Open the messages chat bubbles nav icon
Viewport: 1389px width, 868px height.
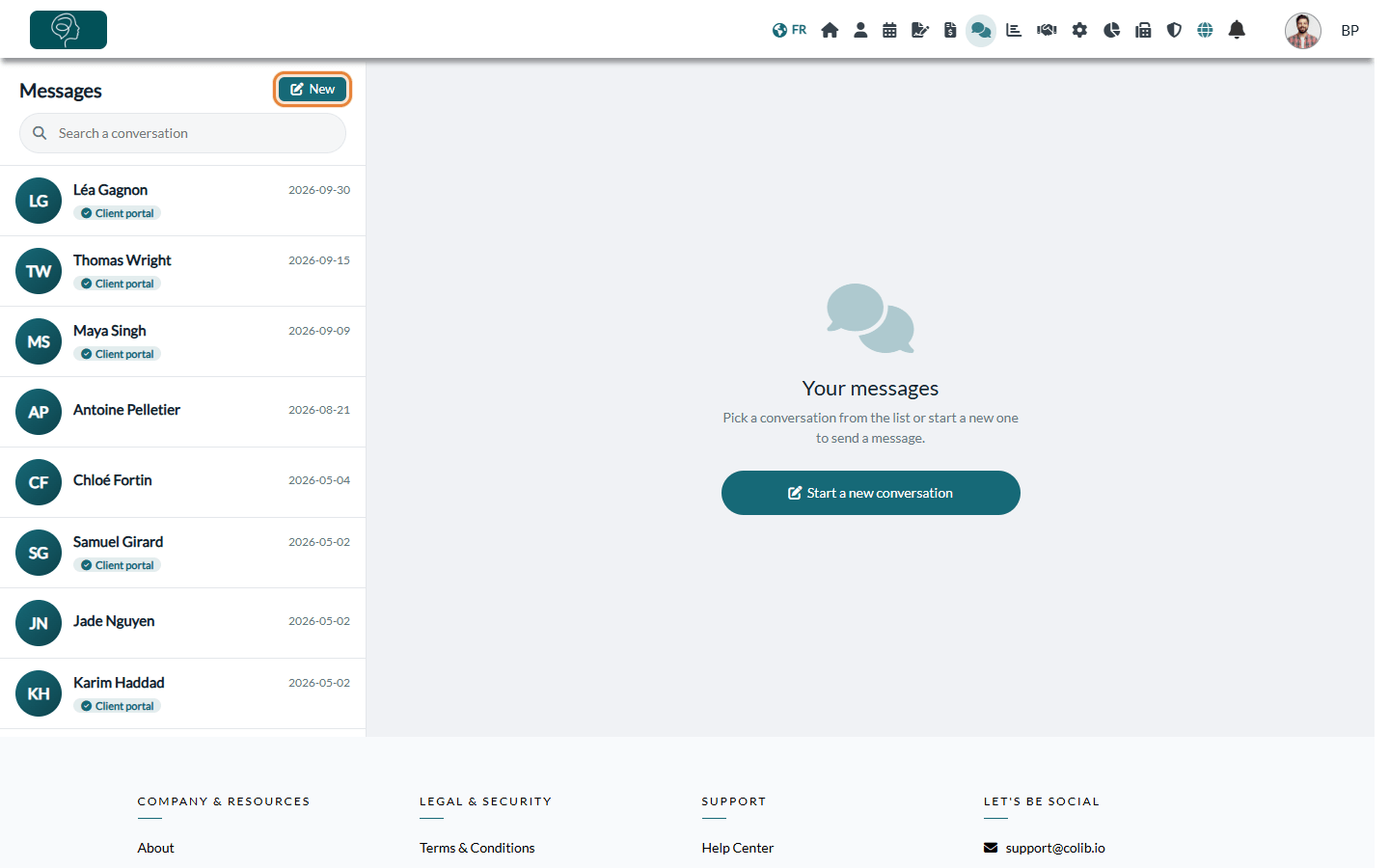(981, 30)
